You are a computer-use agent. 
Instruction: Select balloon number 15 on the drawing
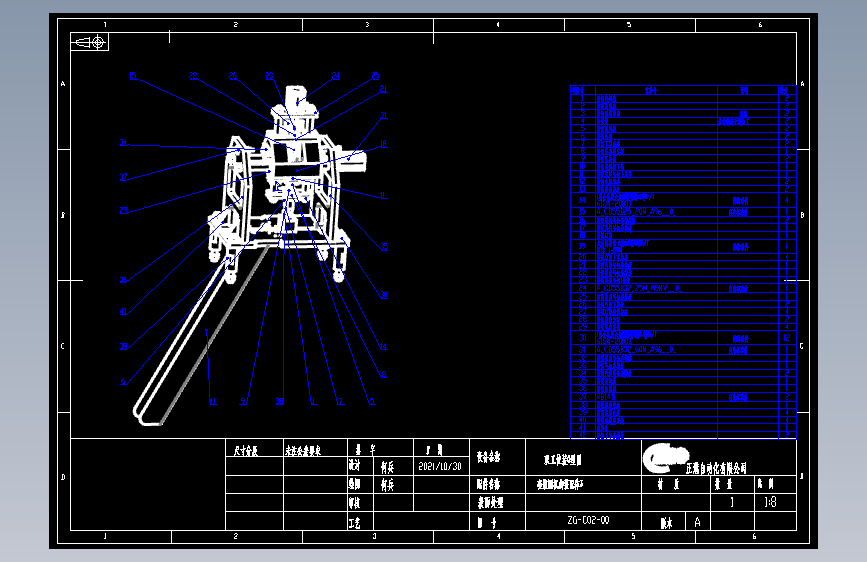pos(133,76)
